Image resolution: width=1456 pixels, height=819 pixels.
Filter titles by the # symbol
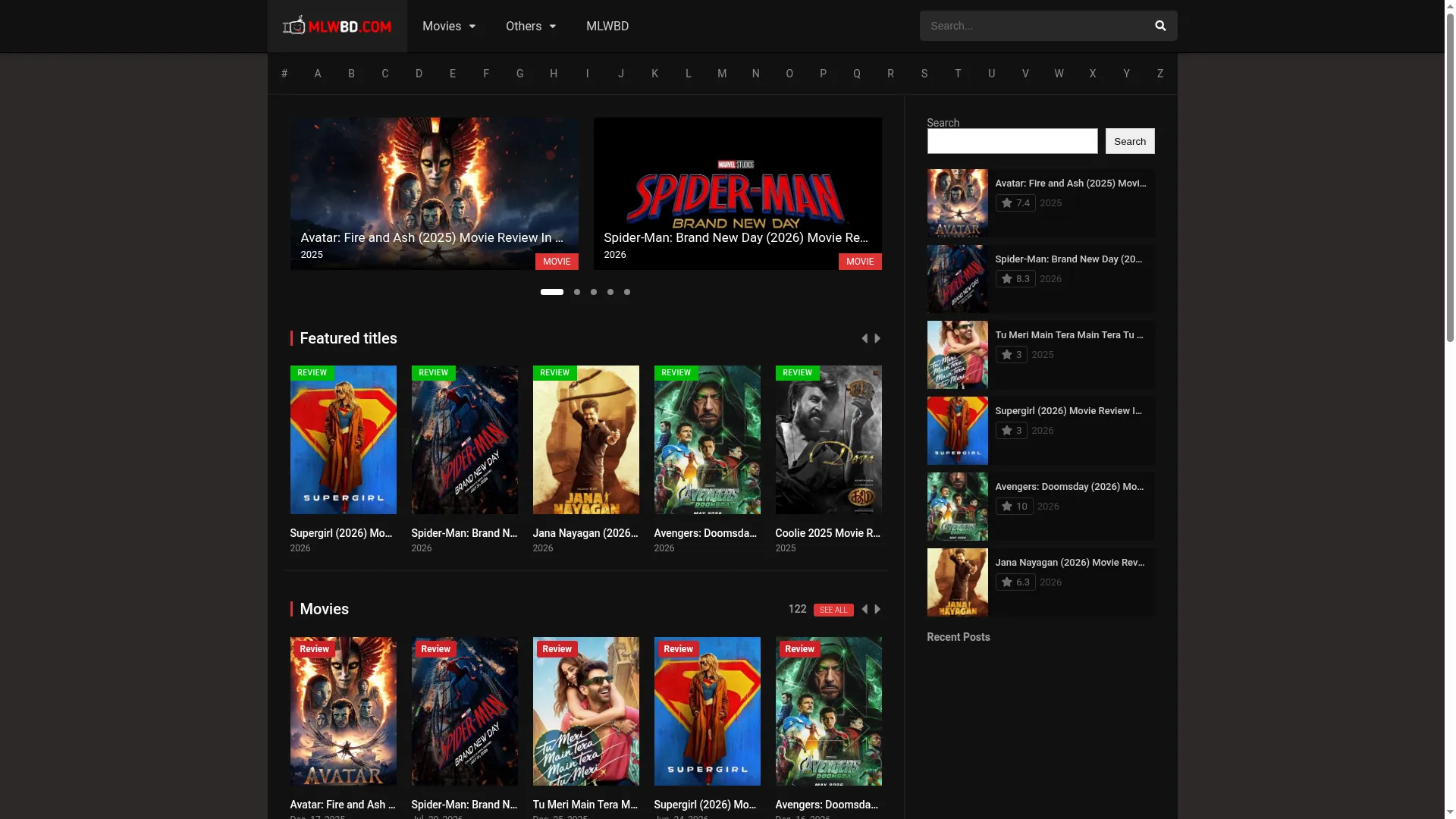[284, 74]
